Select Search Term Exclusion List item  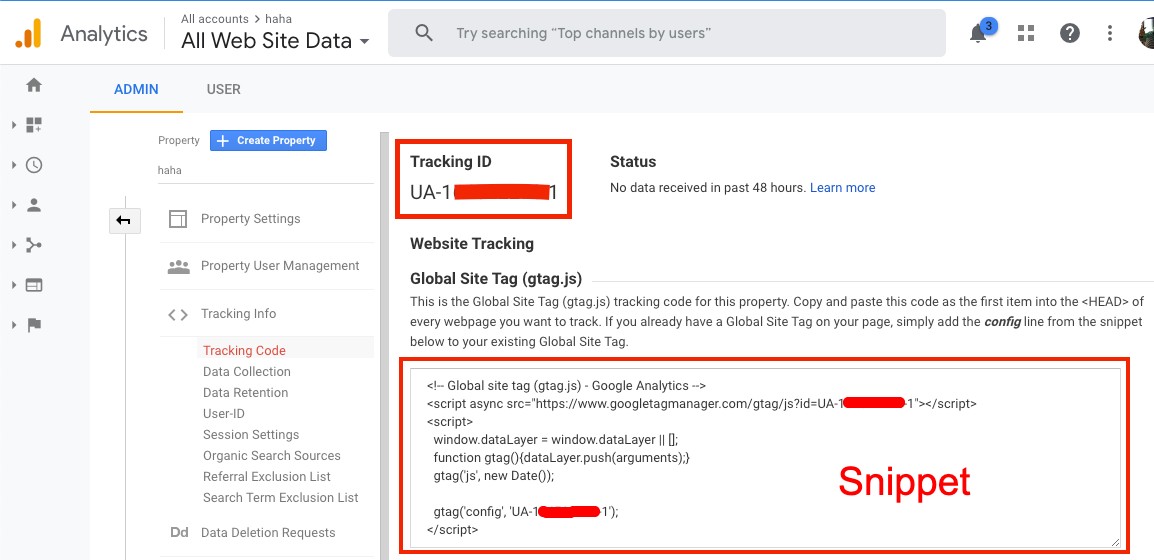(x=280, y=497)
